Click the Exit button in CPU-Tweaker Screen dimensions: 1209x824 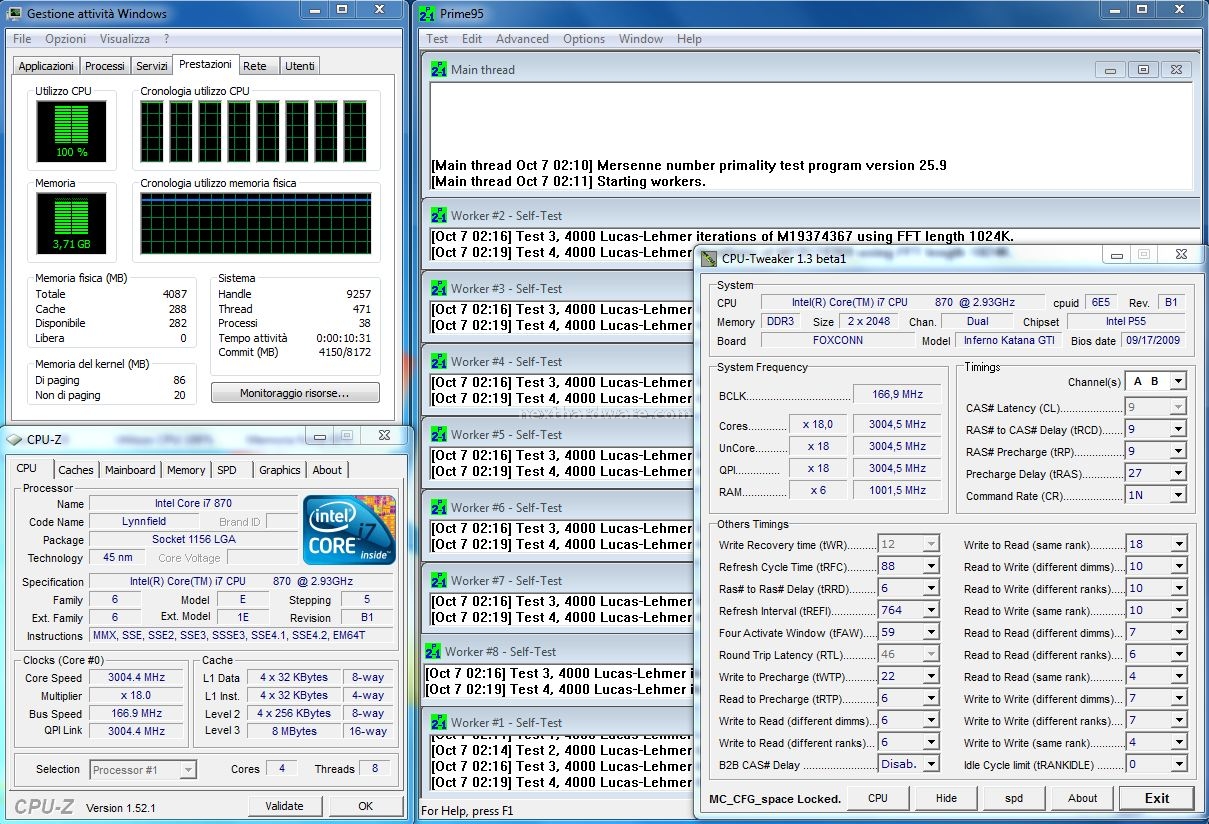point(1157,798)
